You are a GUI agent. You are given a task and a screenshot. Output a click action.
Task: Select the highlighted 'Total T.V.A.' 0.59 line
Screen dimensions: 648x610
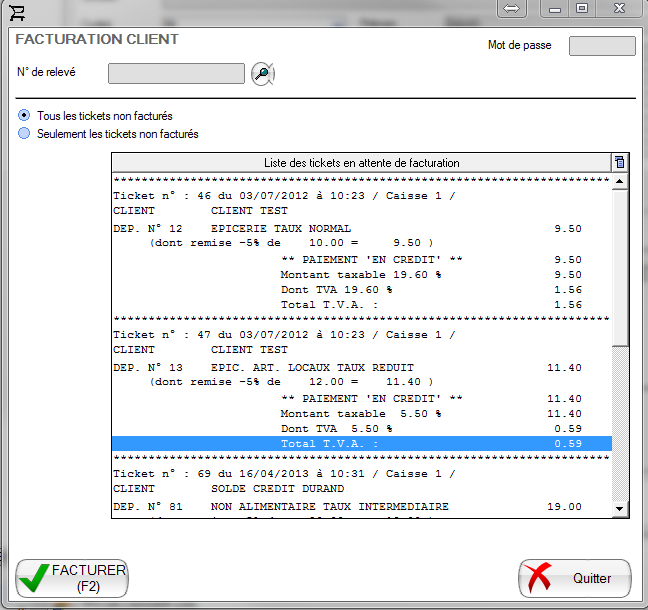click(x=360, y=443)
